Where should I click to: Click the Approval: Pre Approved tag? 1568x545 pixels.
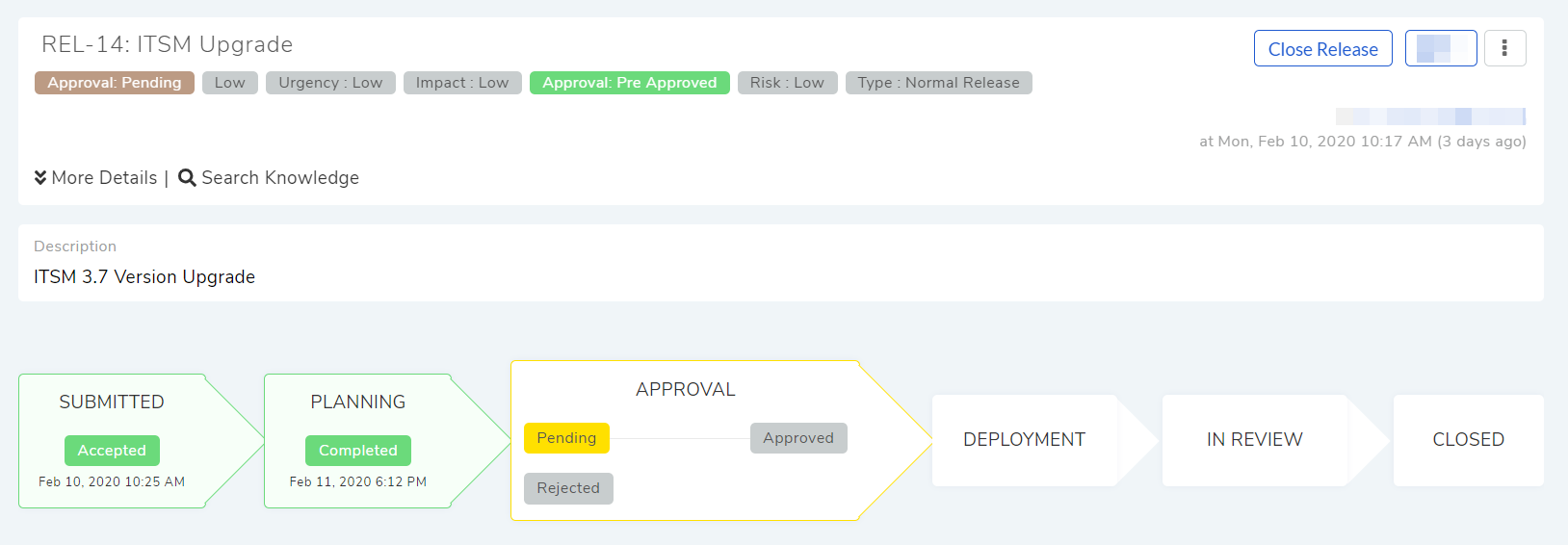pos(630,83)
